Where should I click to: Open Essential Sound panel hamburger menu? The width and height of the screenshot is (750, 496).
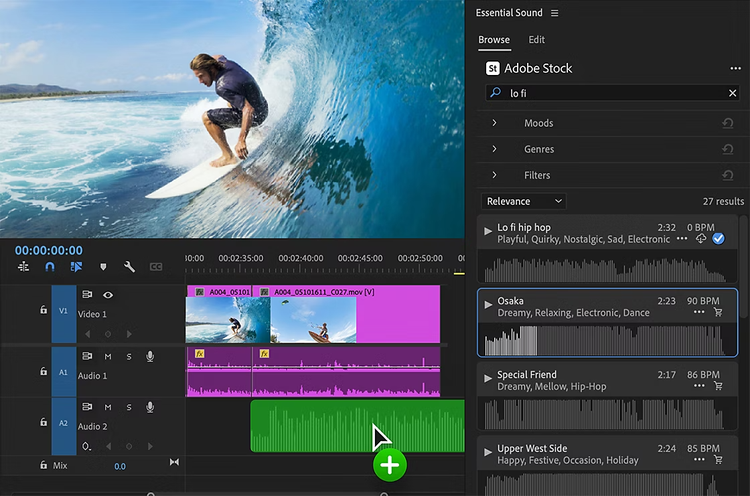[x=555, y=13]
